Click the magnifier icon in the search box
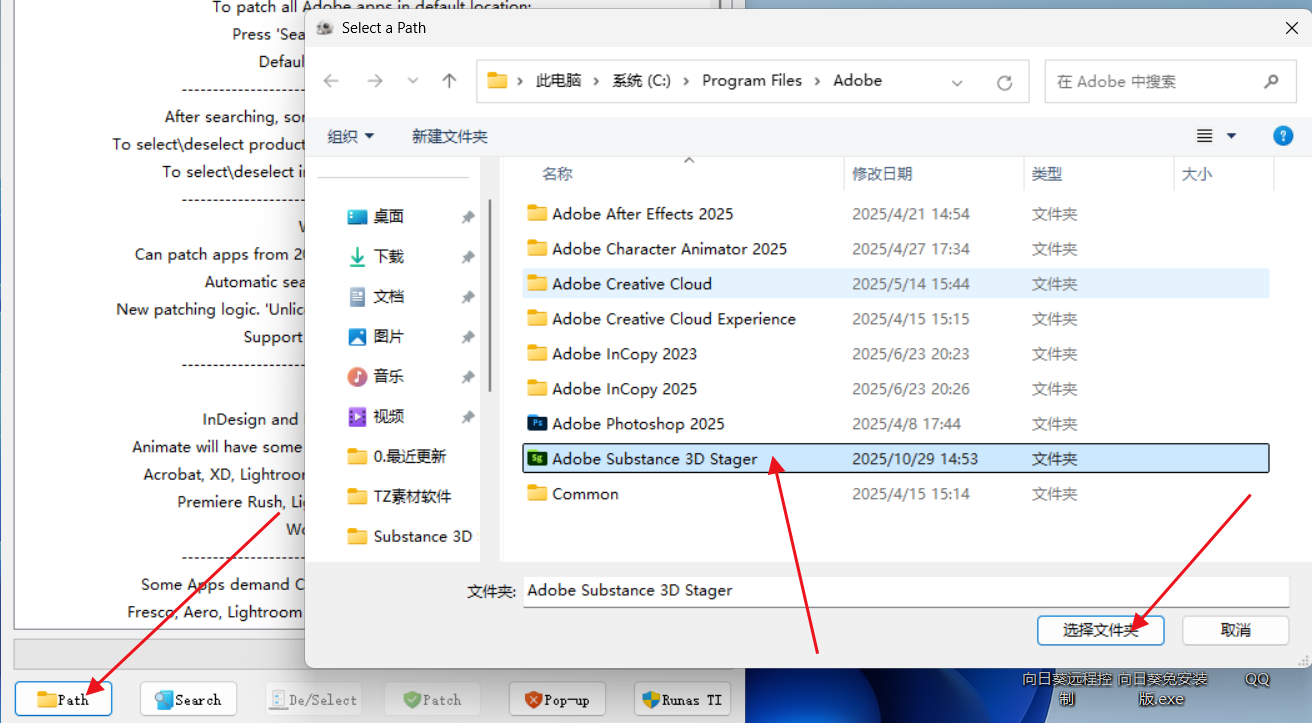Viewport: 1312px width, 723px height. tap(1272, 82)
